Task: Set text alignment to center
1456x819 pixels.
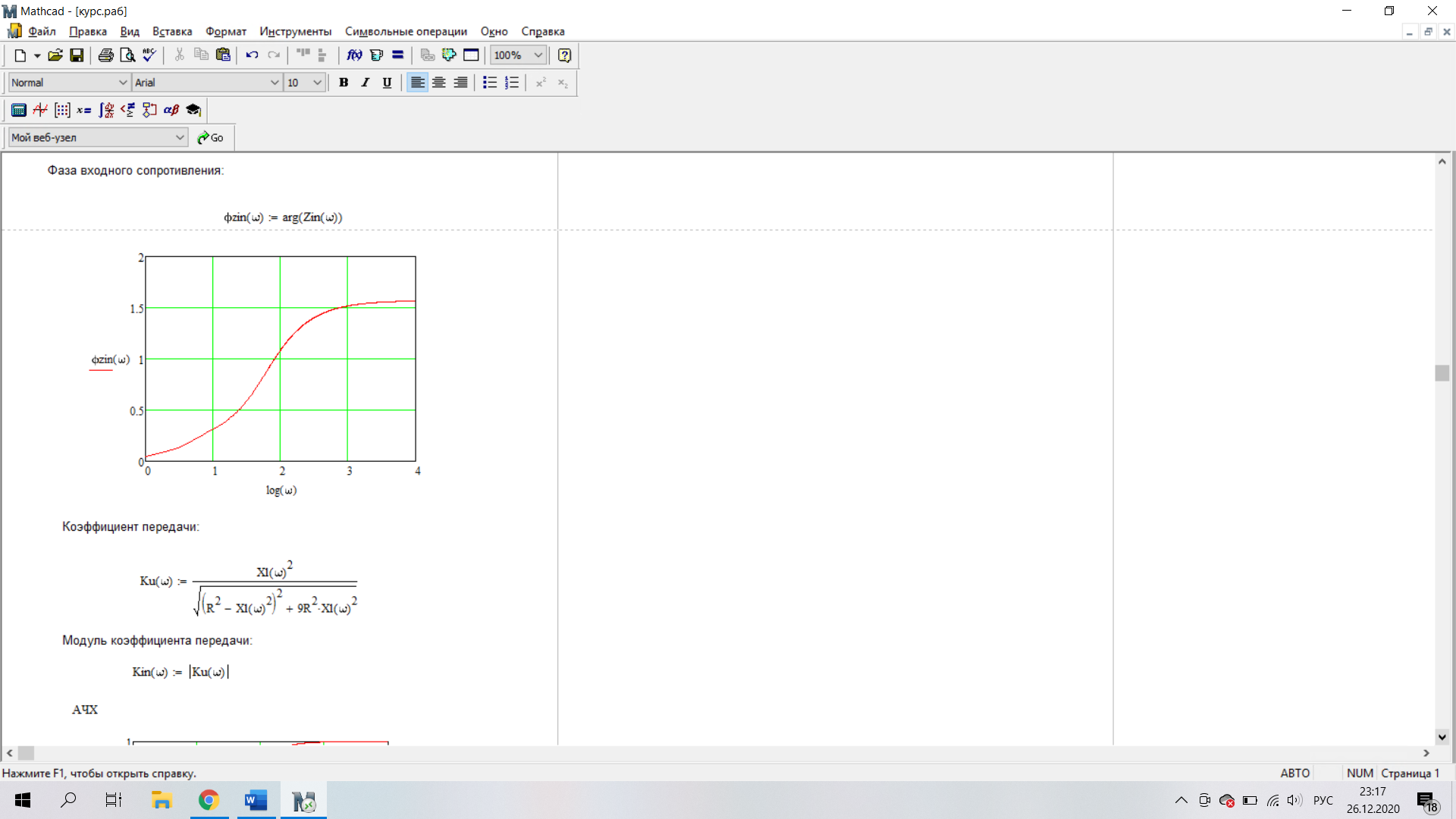Action: (439, 83)
